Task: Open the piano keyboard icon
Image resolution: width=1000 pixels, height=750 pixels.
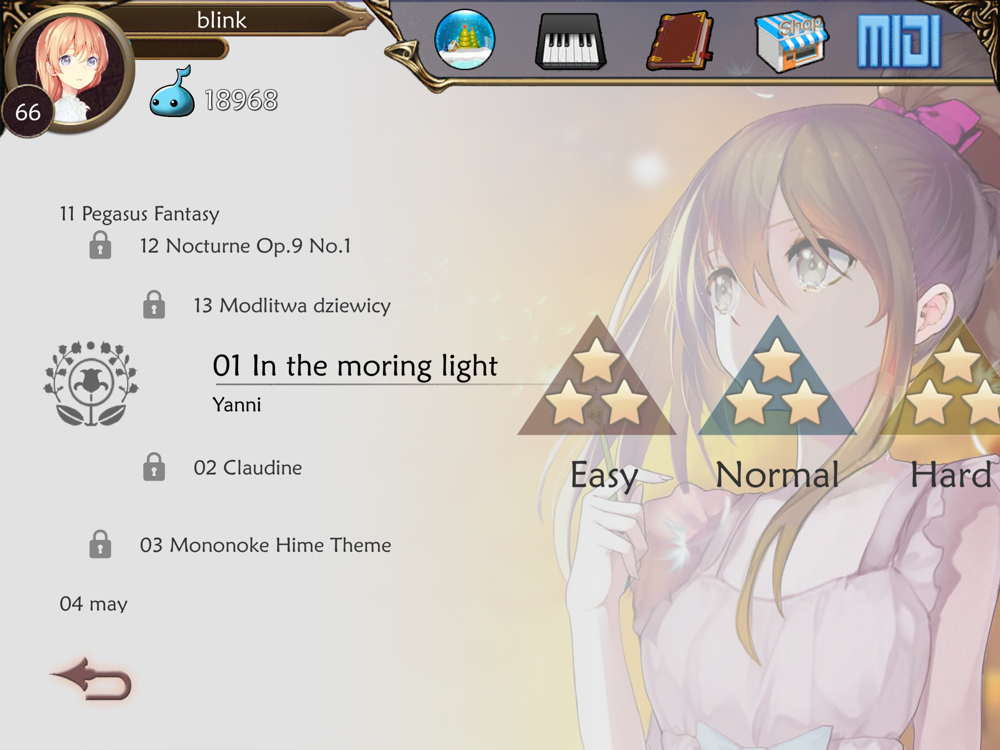Action: coord(571,41)
